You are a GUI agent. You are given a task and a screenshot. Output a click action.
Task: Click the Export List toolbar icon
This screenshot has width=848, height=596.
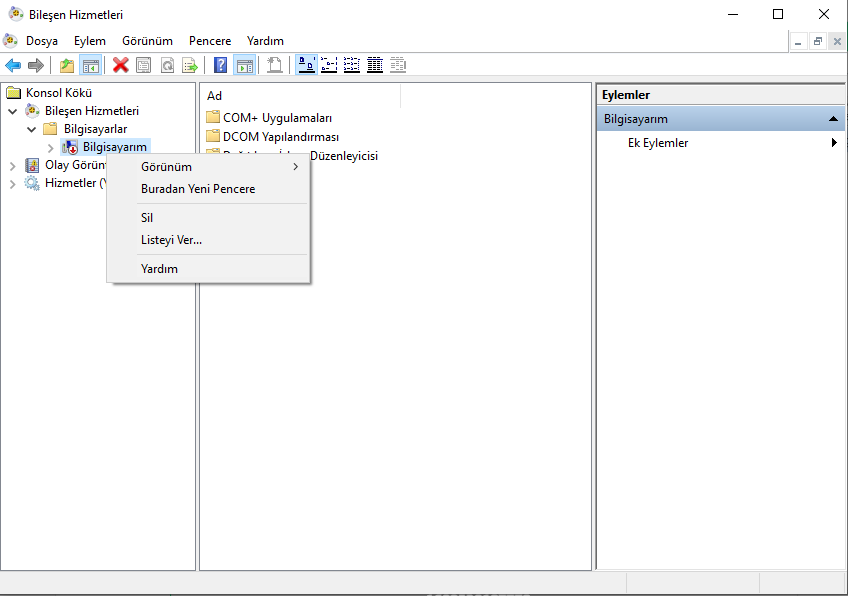190,65
